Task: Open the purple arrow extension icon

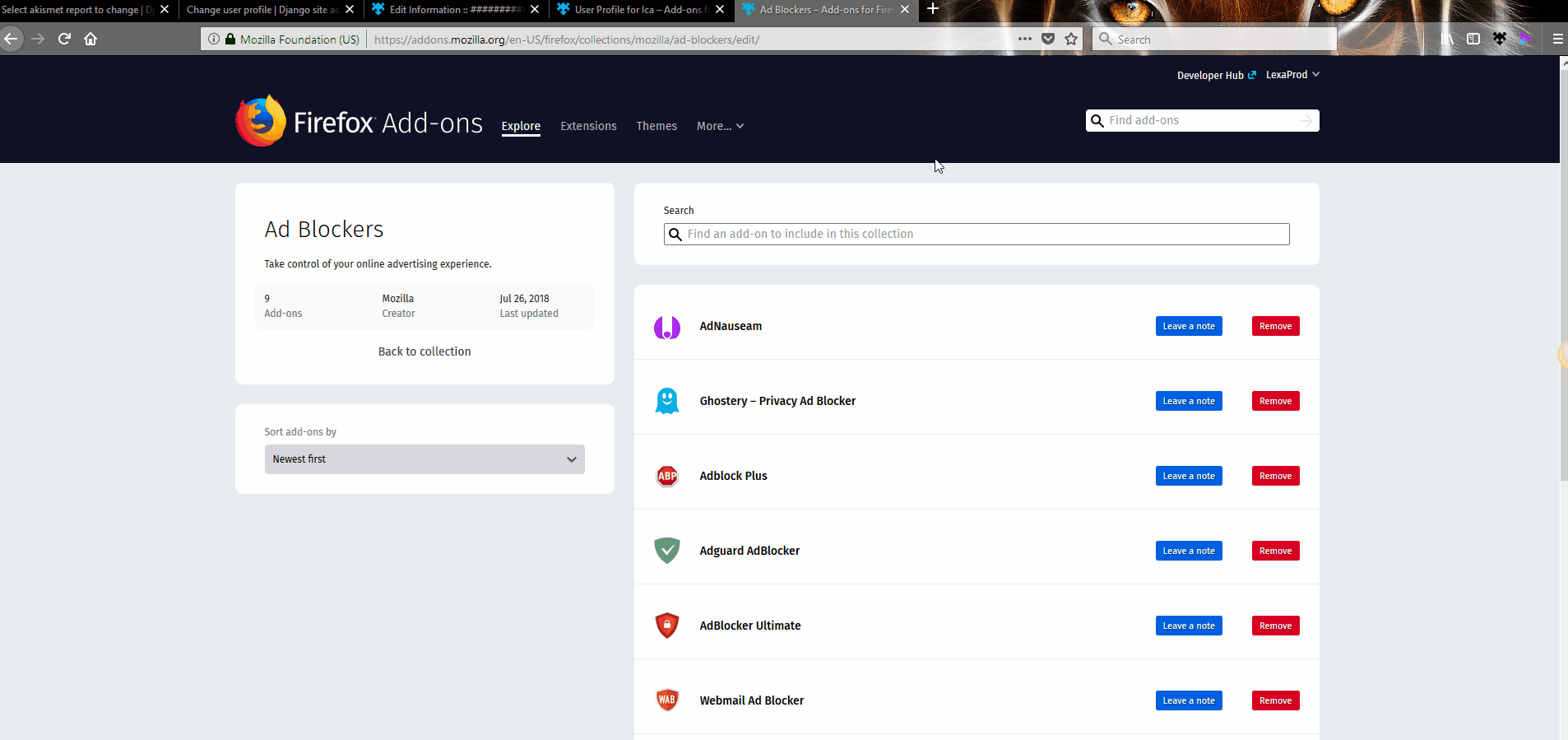Action: 1526,39
